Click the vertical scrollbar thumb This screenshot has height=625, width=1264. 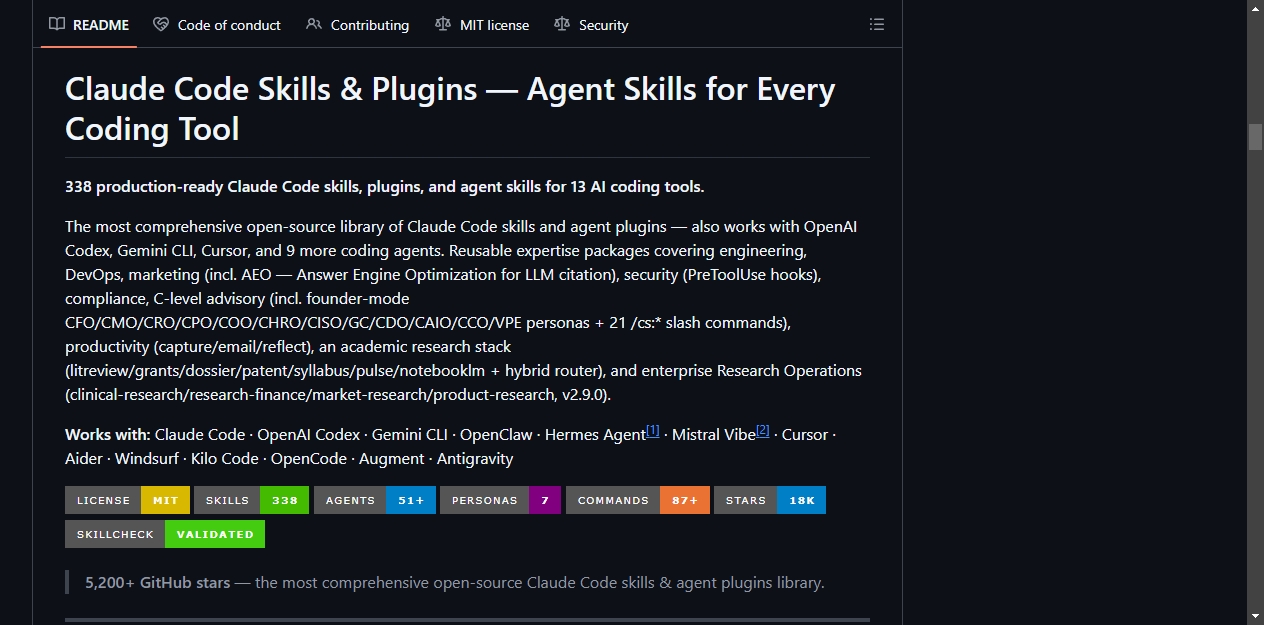[x=1255, y=137]
